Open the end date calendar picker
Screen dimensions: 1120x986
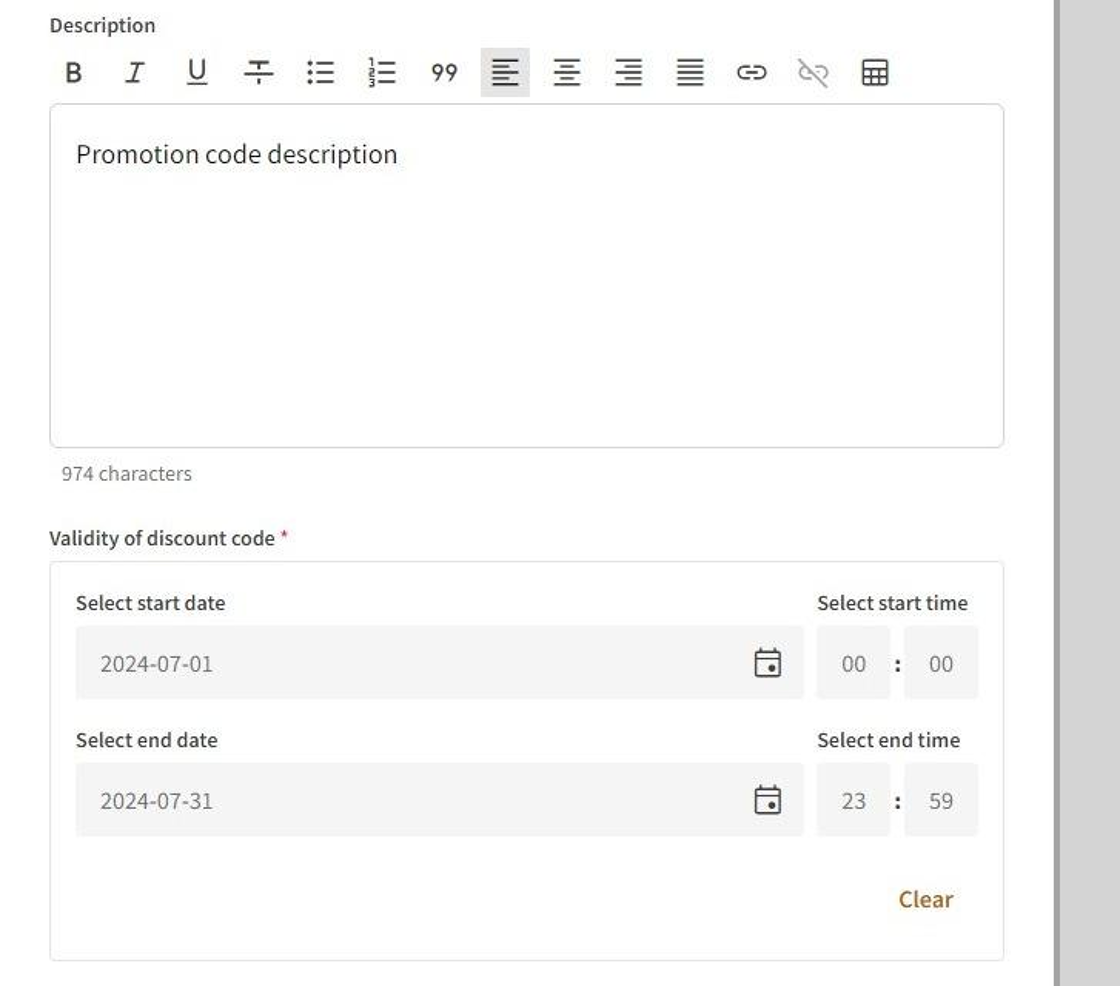point(767,800)
